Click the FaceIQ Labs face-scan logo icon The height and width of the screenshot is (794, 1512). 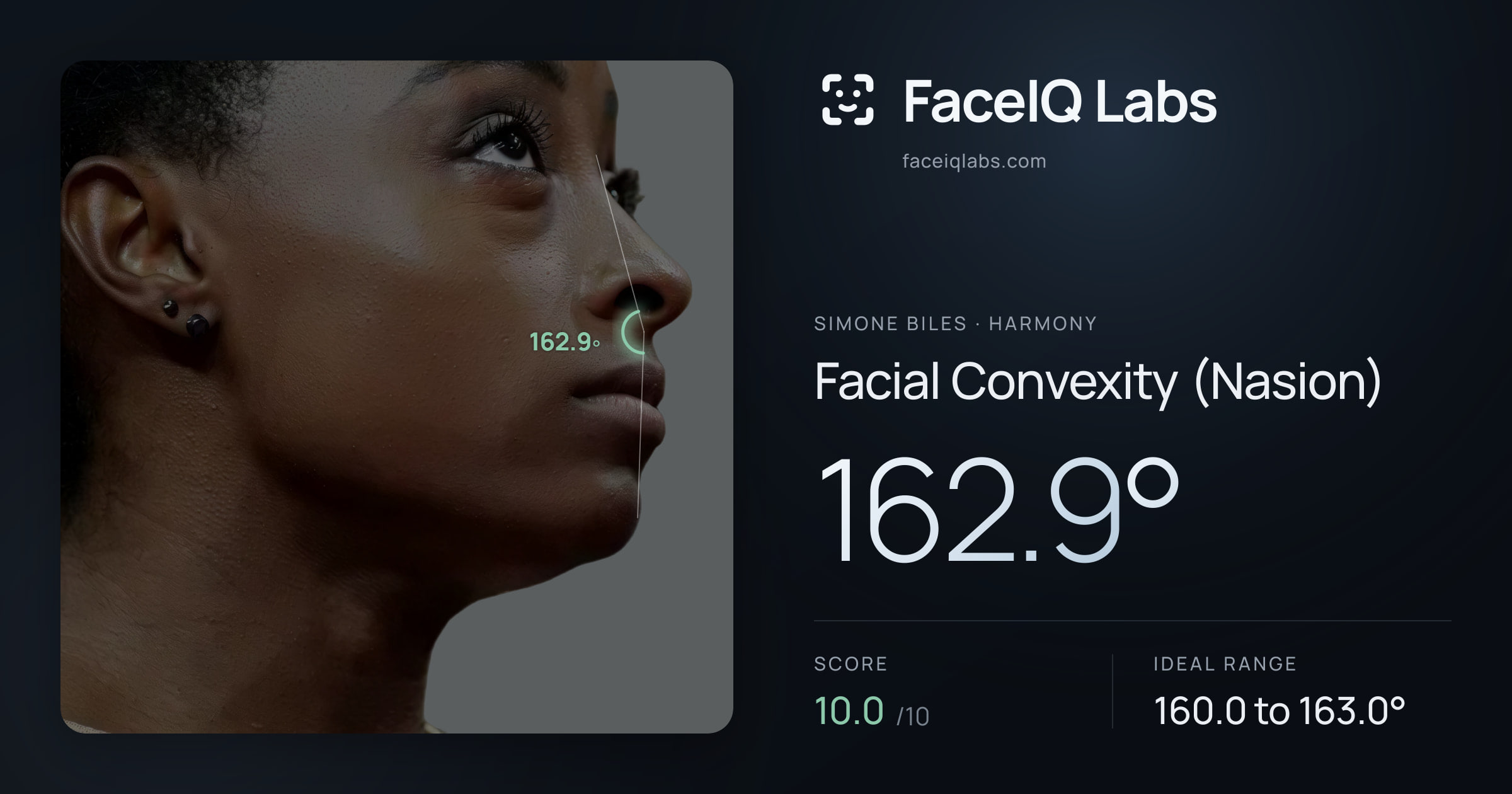point(847,100)
